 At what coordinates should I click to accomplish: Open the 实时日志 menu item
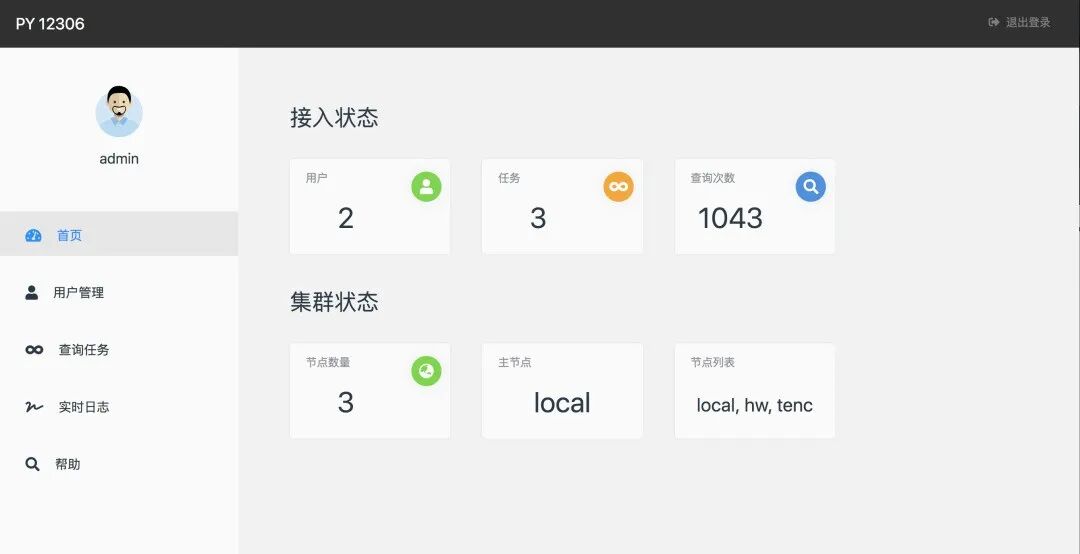tap(119, 407)
